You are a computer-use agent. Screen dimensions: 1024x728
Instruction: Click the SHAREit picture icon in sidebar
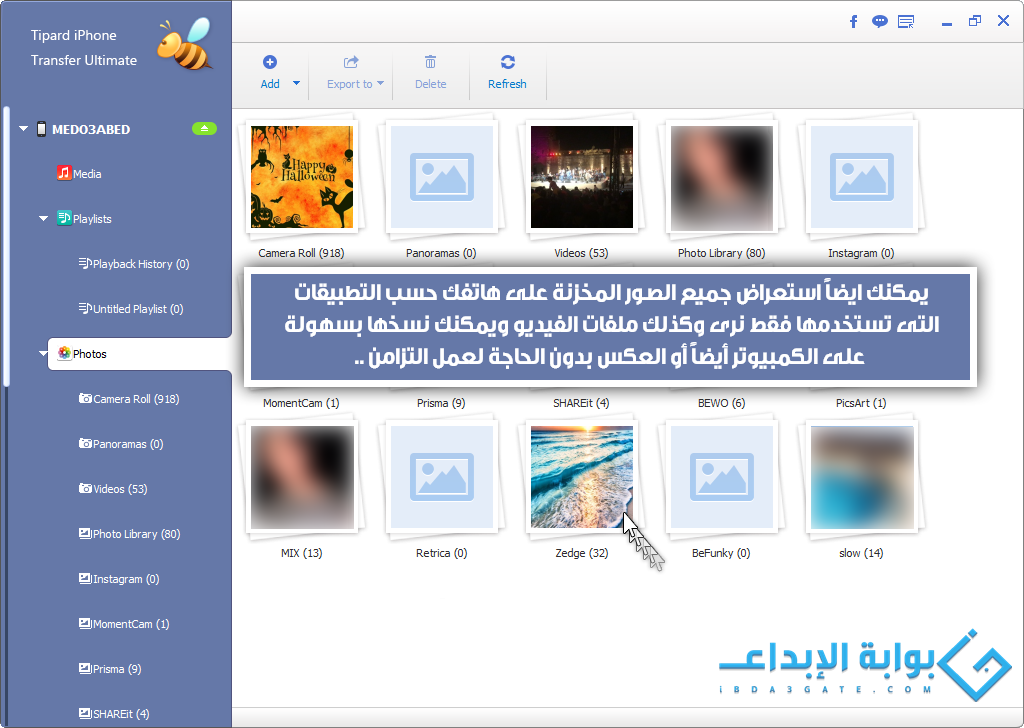click(x=85, y=714)
